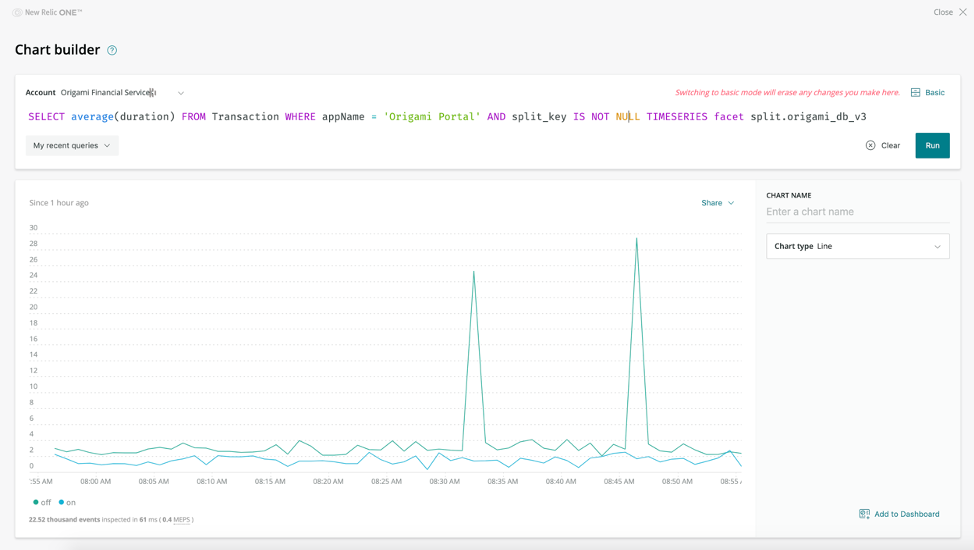The image size is (974, 550).
Task: Click the CHART NAME label
Action: [788, 195]
